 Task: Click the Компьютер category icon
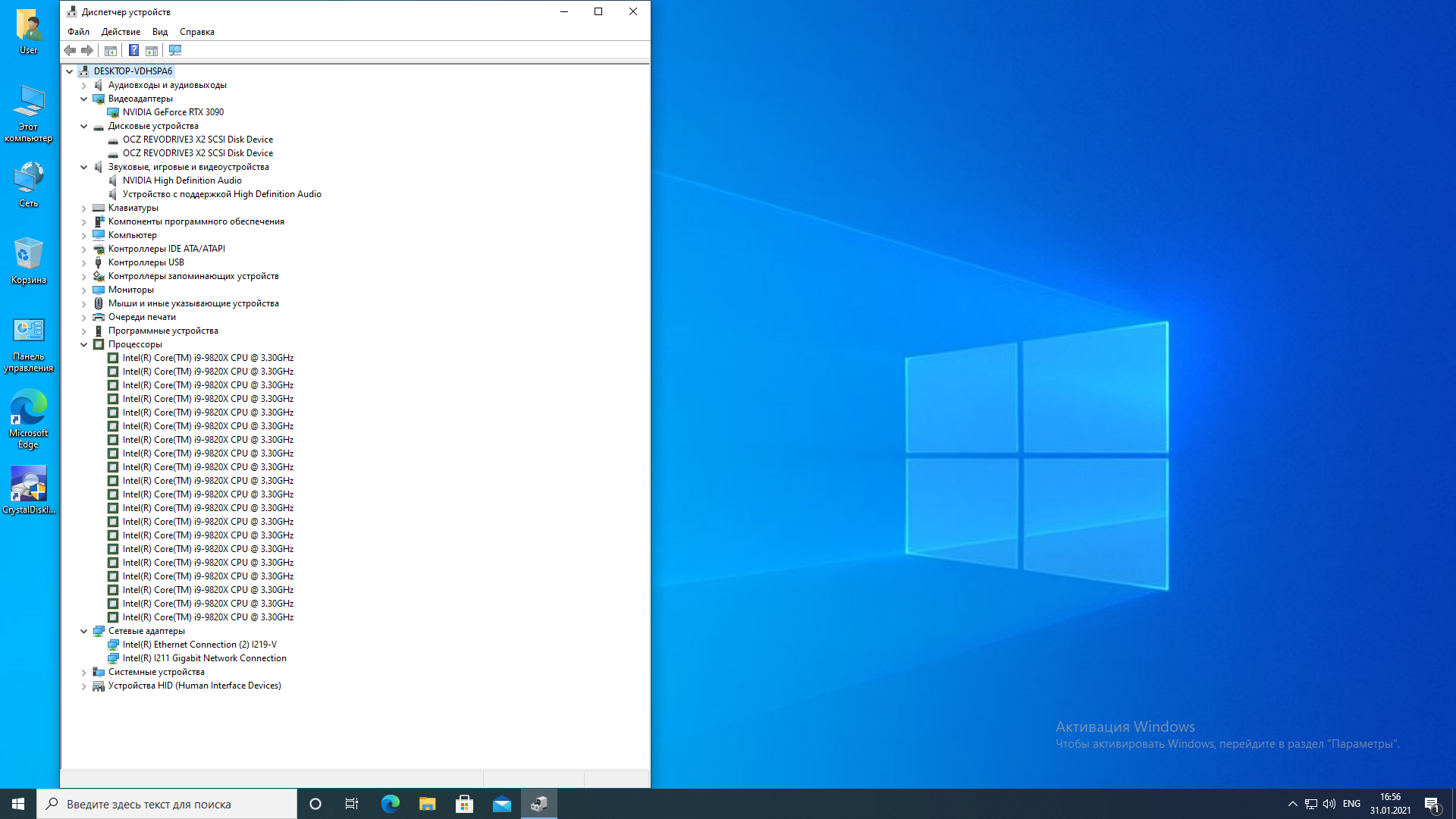(x=99, y=235)
